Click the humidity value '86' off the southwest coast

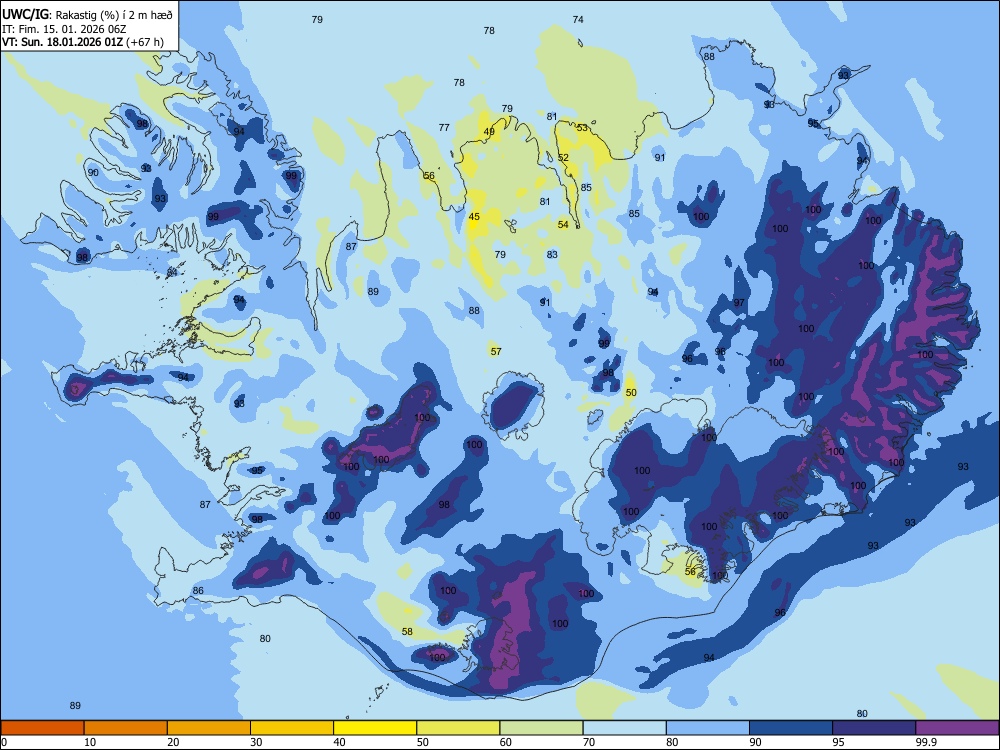click(198, 591)
